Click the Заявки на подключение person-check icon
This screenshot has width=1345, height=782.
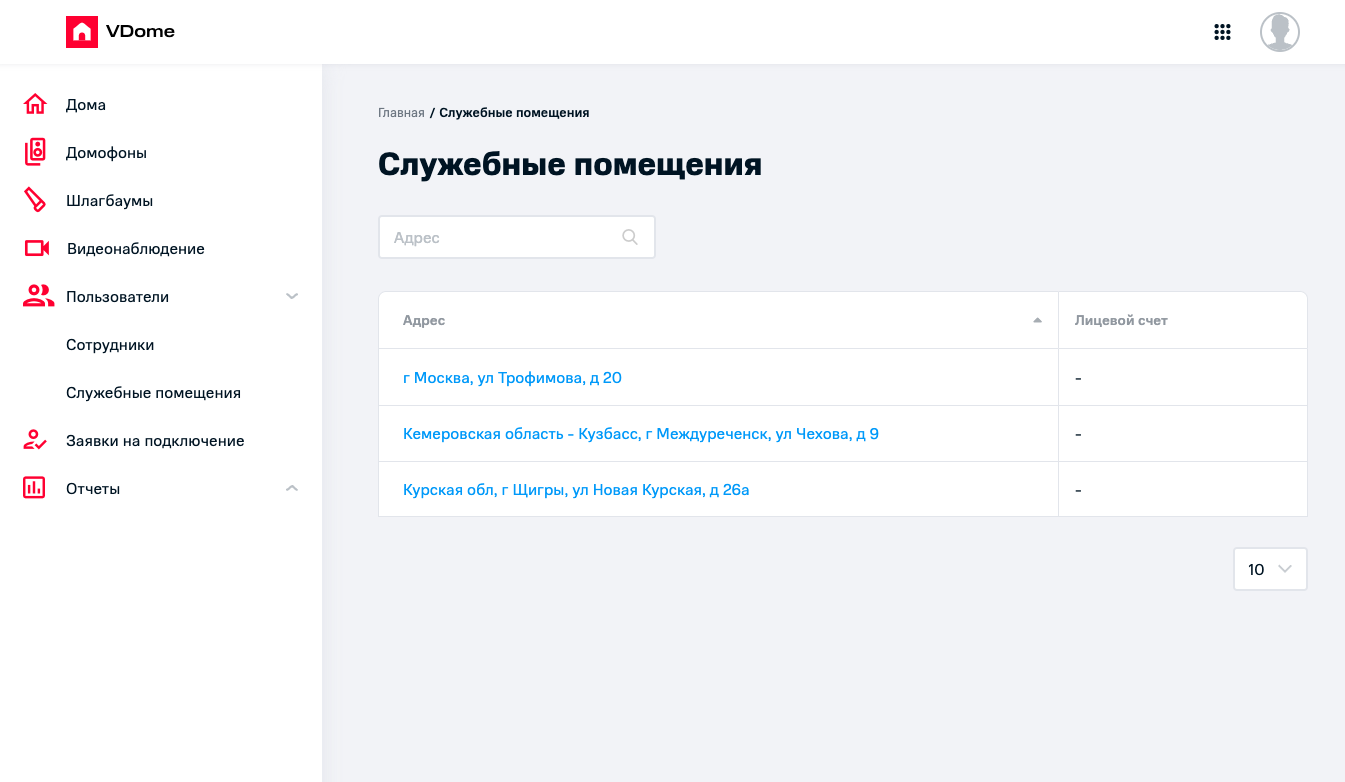tap(35, 440)
